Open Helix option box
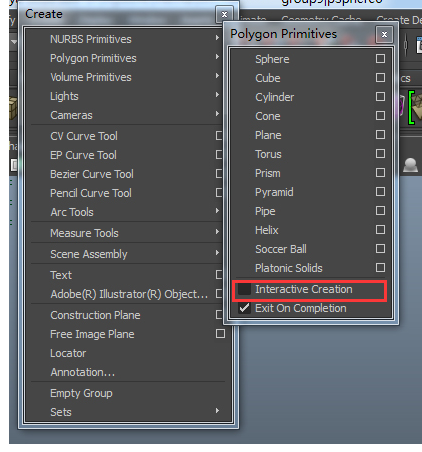 click(380, 230)
